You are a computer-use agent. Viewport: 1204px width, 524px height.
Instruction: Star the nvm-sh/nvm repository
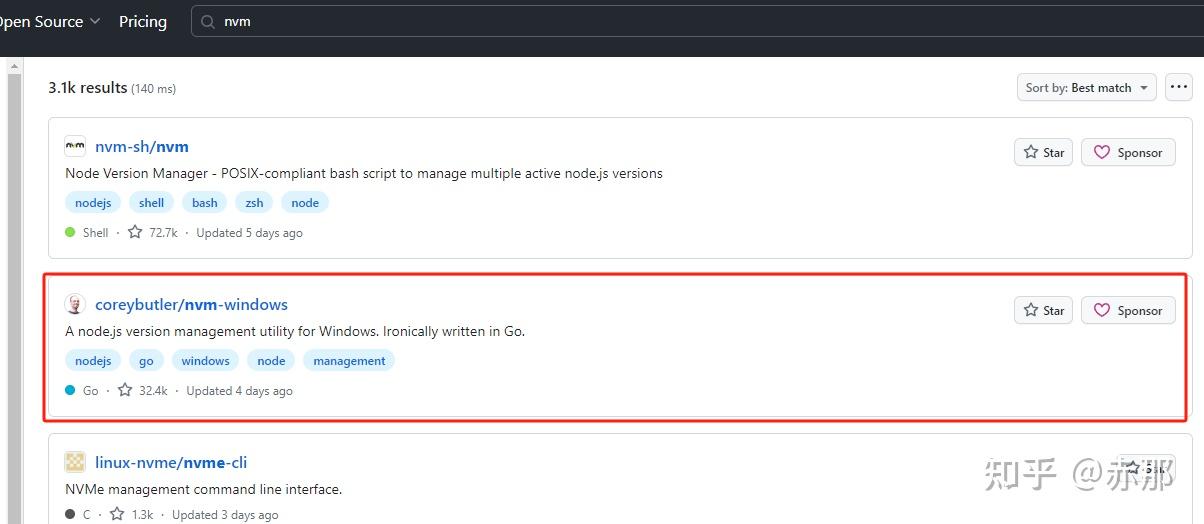tap(1043, 152)
